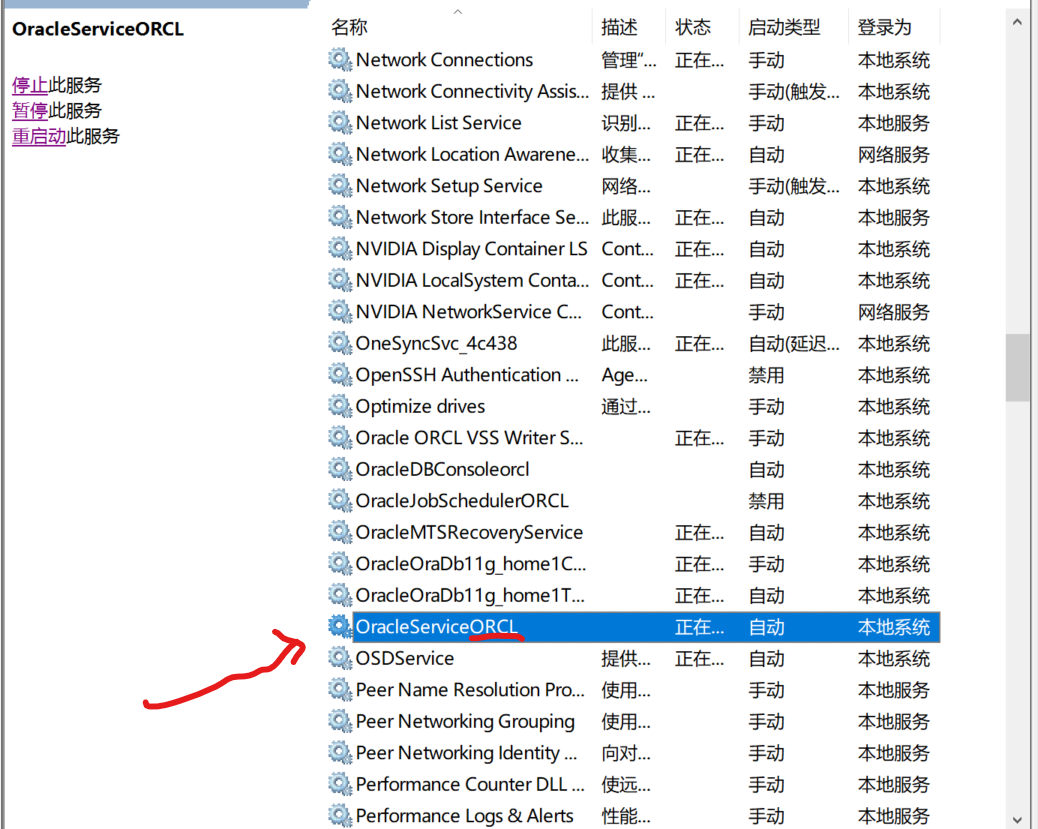1038x829 pixels.
Task: Select the highlighted OracleServiceORCL service name
Action: coord(436,626)
